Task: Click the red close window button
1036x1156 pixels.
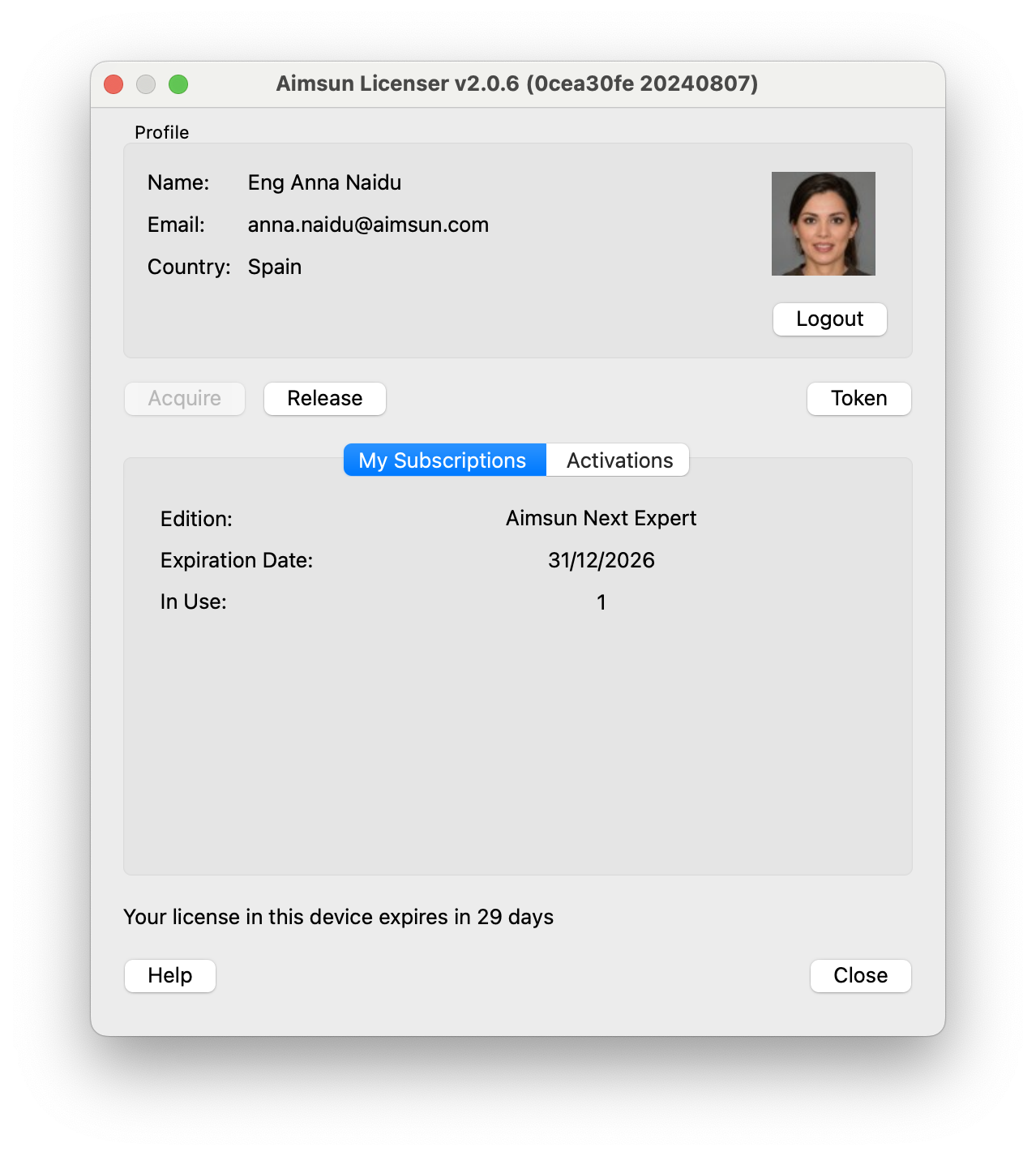Action: [x=113, y=84]
